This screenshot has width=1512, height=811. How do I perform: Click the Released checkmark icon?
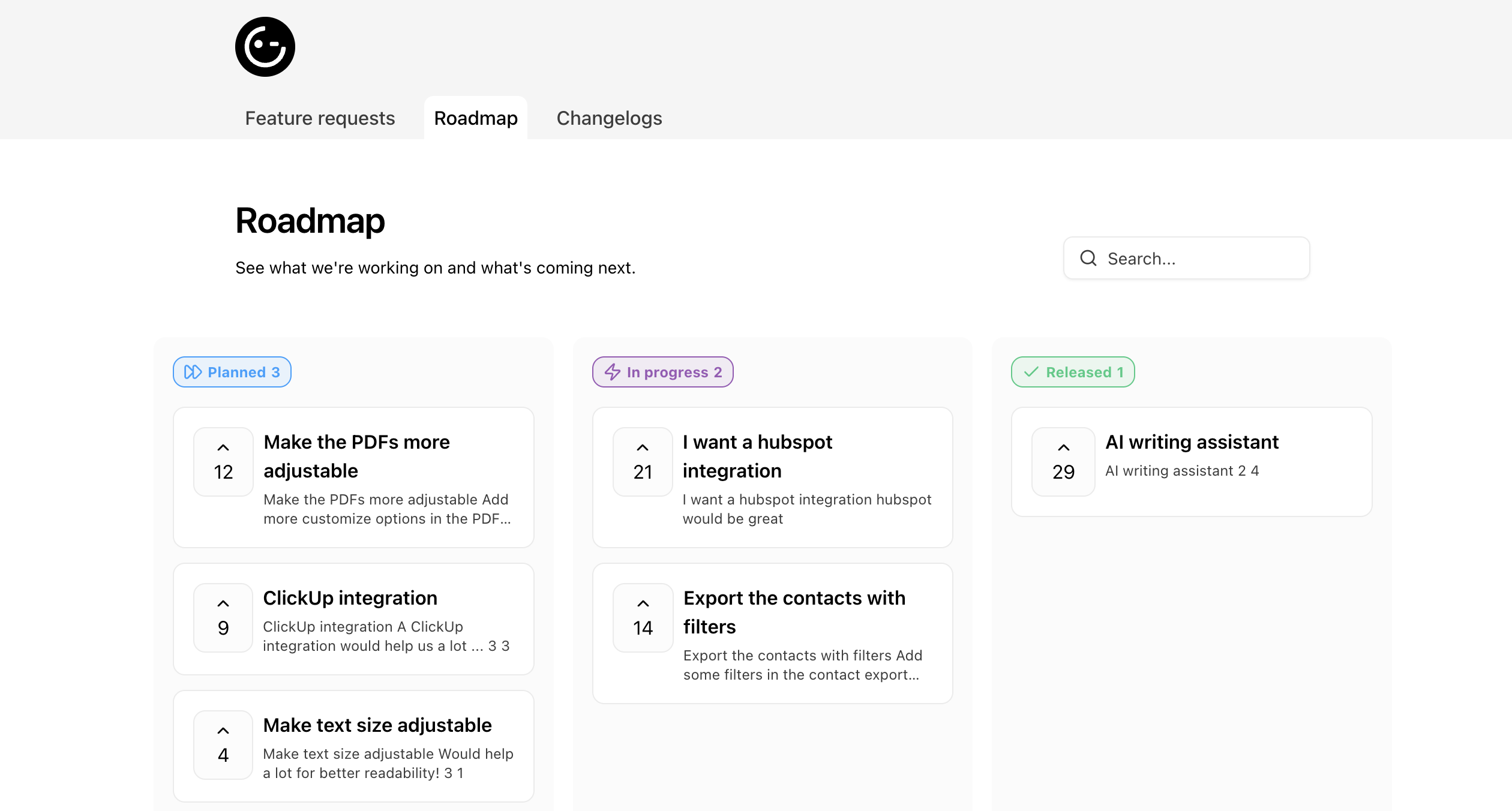1031,373
